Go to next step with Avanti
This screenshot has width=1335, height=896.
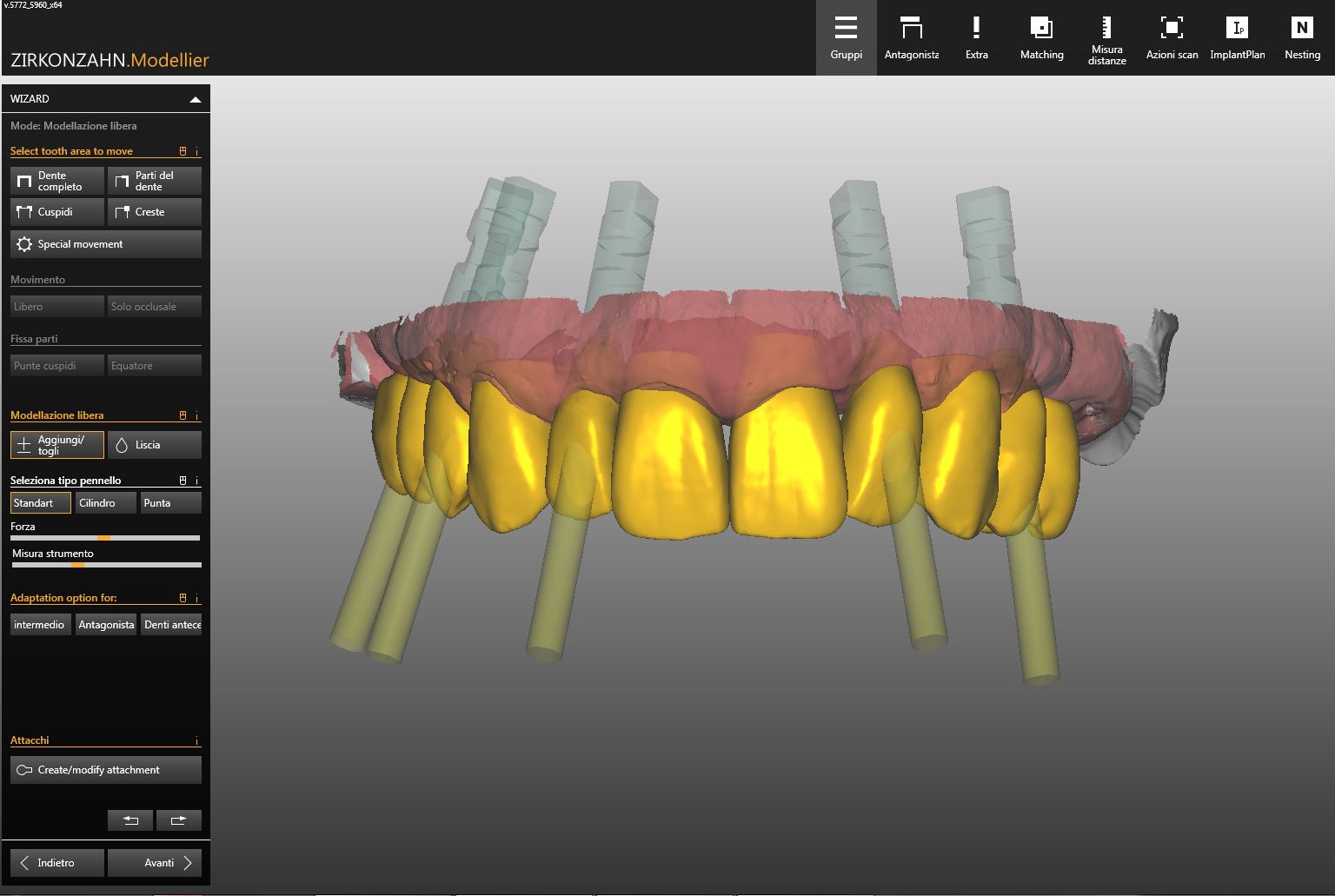pyautogui.click(x=155, y=863)
